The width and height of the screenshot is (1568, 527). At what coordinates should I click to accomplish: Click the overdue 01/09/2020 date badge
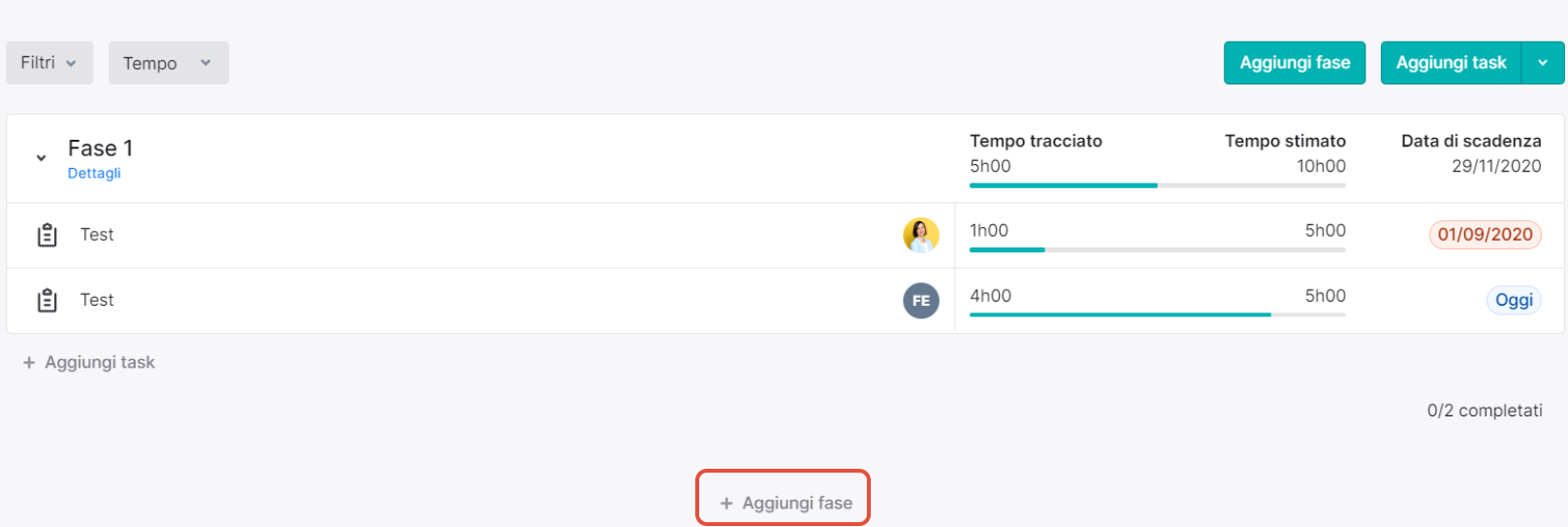tap(1485, 235)
